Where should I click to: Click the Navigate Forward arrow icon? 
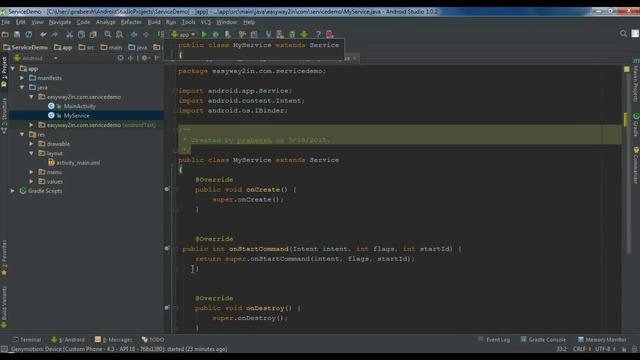tap(146, 34)
